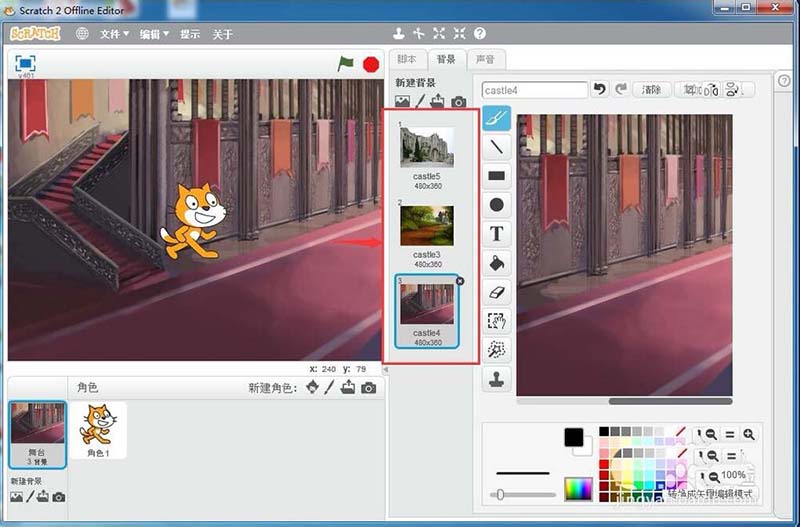Upload sprite from file next to 新建角色
The height and width of the screenshot is (527, 800).
(348, 387)
